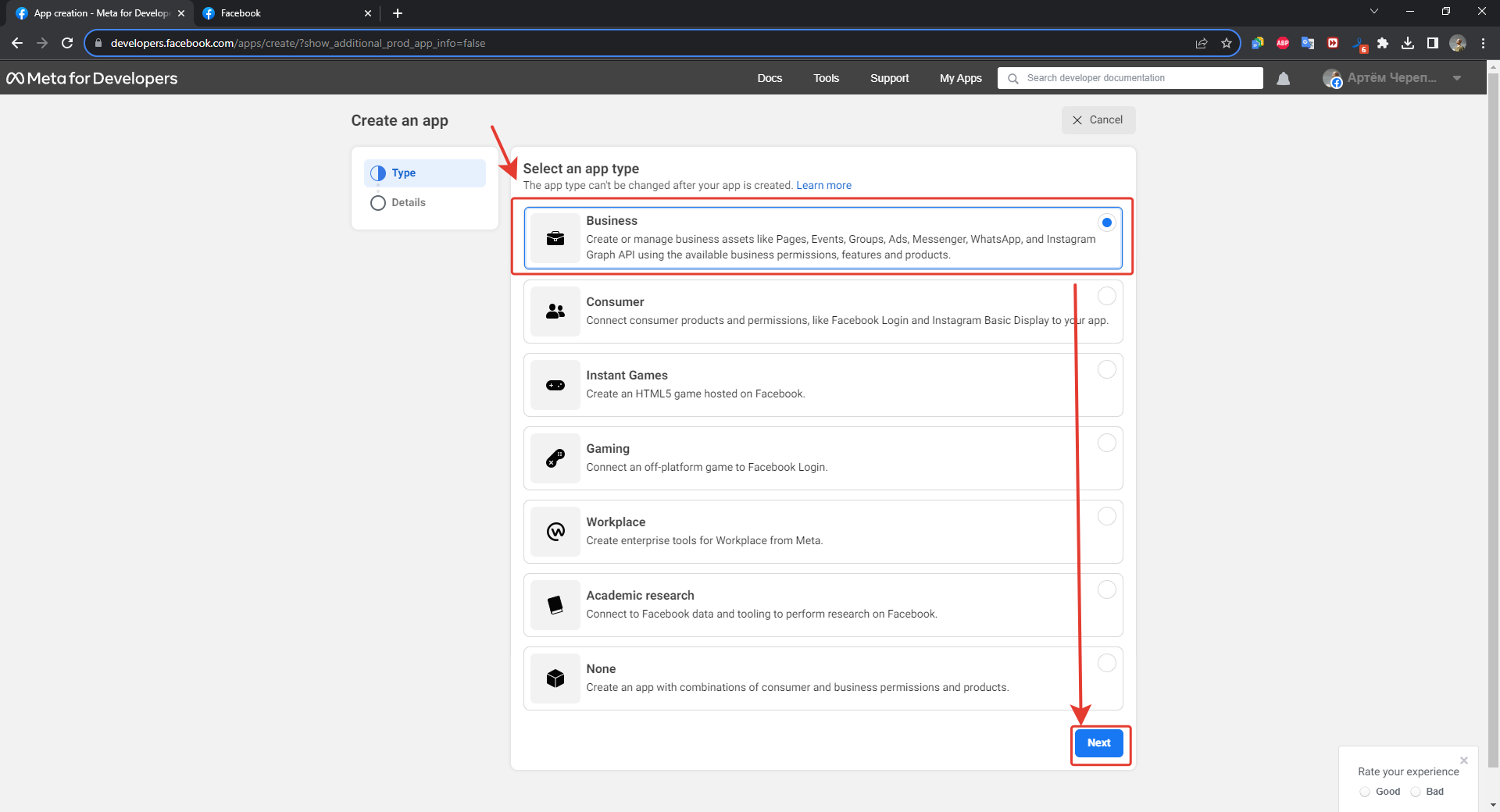Open the My Apps menu
The height and width of the screenshot is (812, 1500).
(x=960, y=78)
